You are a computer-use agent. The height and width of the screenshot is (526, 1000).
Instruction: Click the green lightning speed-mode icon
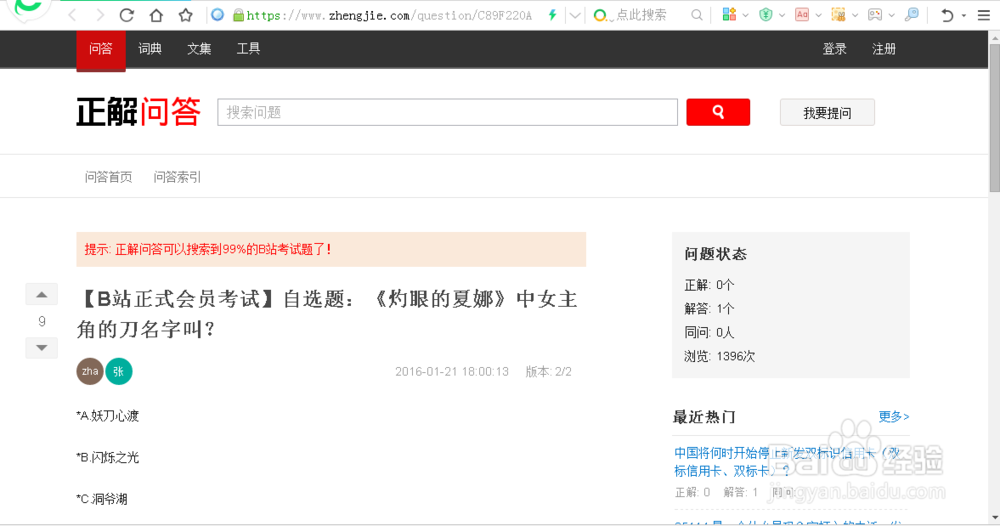pyautogui.click(x=552, y=15)
